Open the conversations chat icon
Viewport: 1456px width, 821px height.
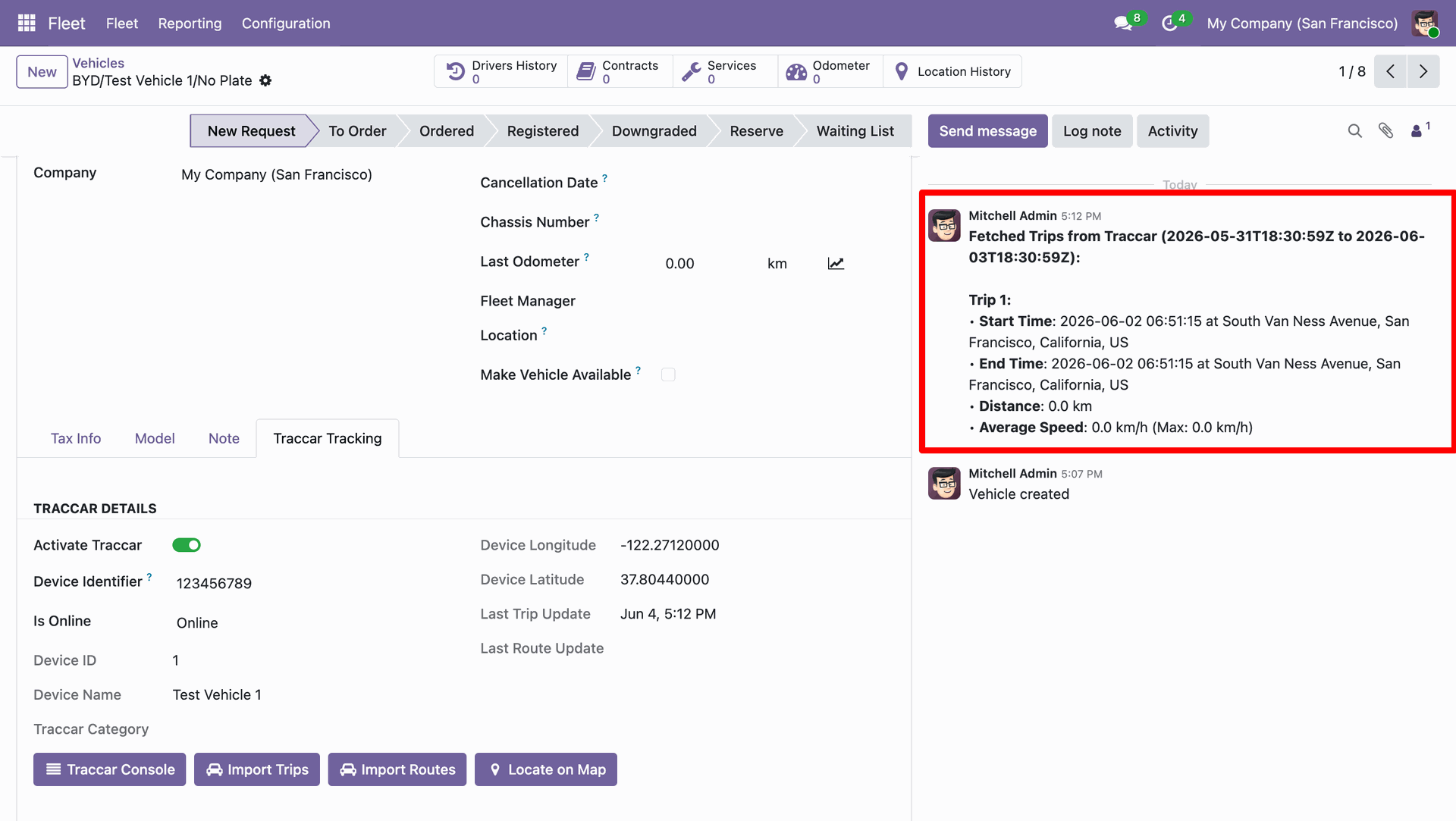[x=1123, y=24]
